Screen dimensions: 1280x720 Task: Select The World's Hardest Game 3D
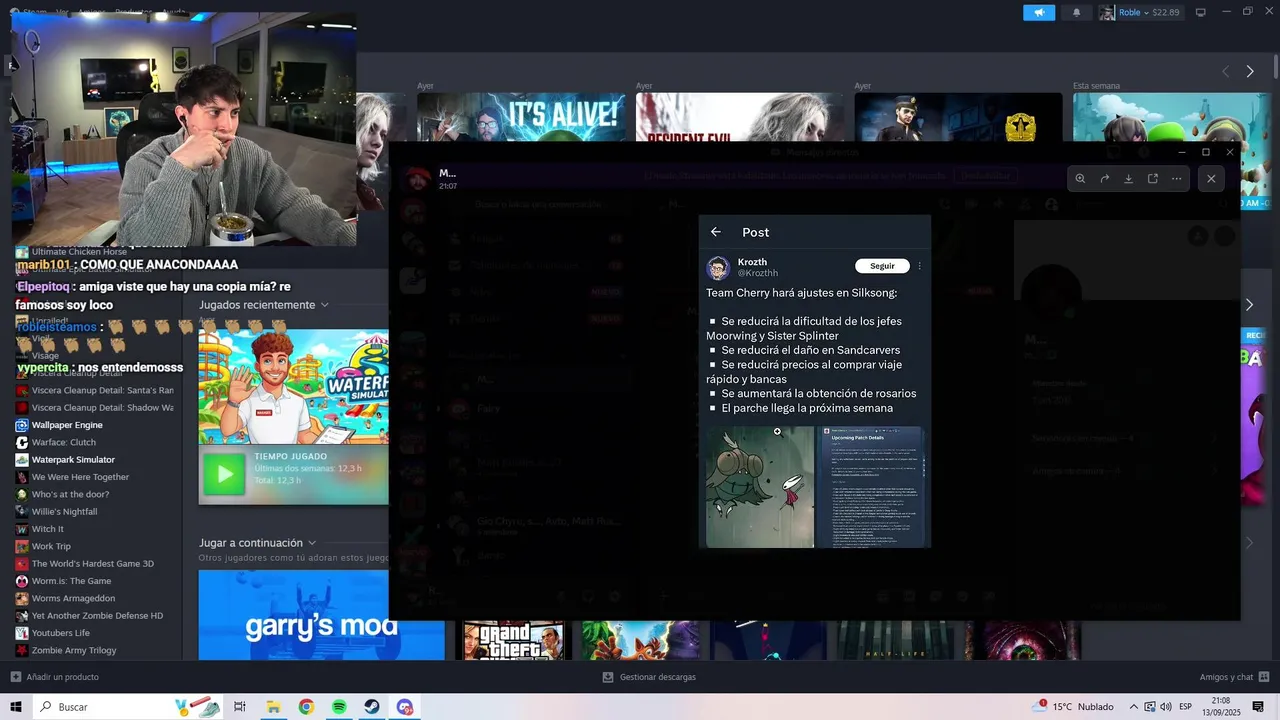[92, 564]
